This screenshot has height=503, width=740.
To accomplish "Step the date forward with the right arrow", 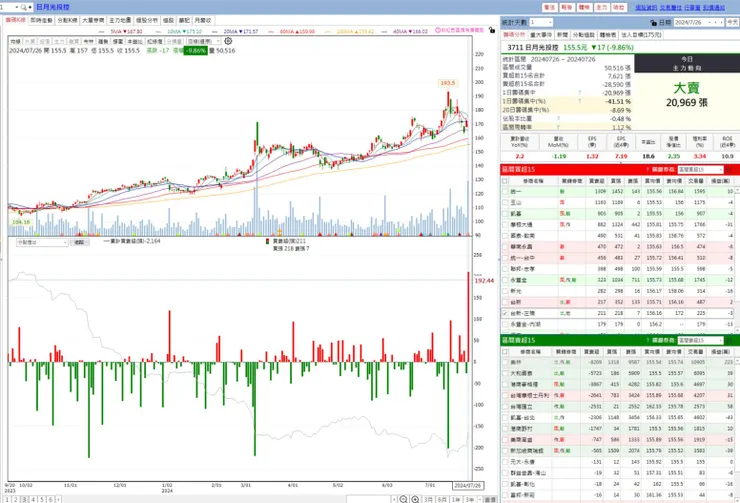I will click(x=721, y=22).
